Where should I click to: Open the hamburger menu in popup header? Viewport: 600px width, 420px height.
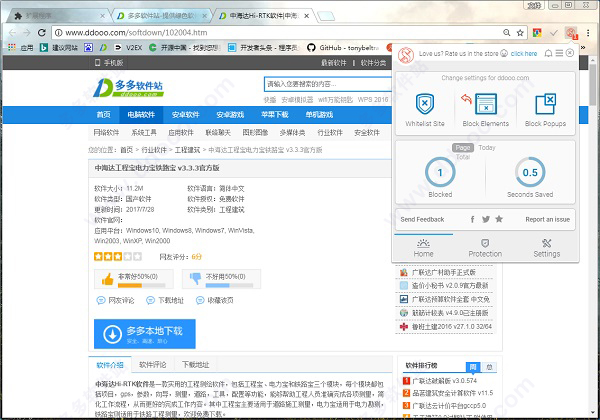click(x=559, y=53)
